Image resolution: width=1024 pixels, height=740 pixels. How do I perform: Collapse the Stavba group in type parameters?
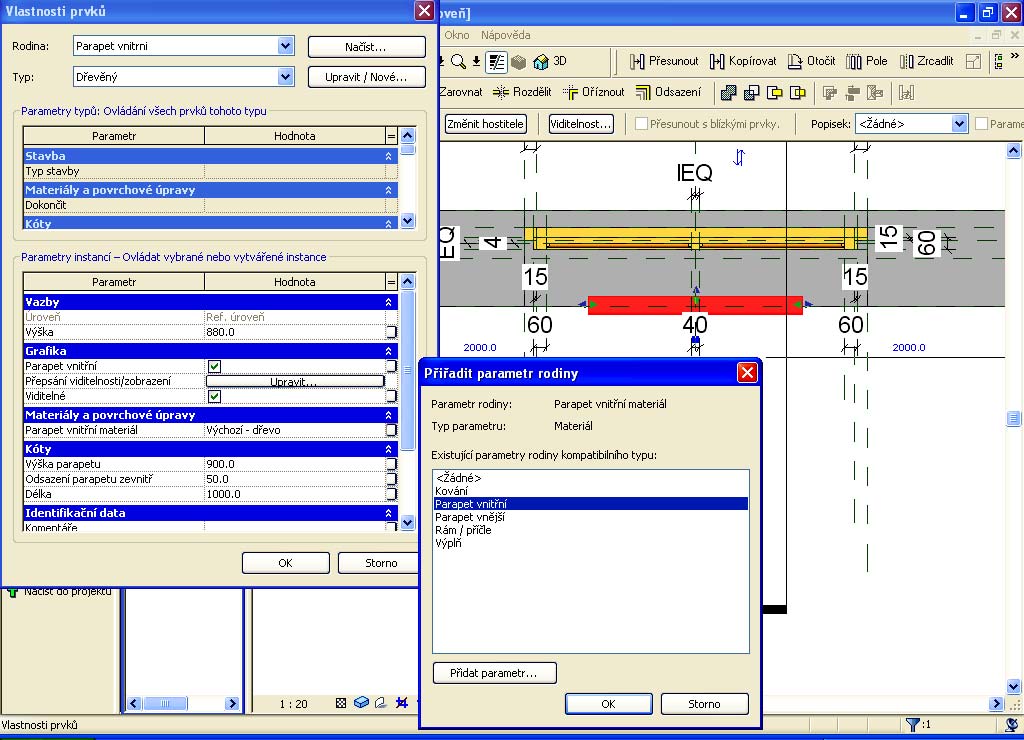[389, 156]
